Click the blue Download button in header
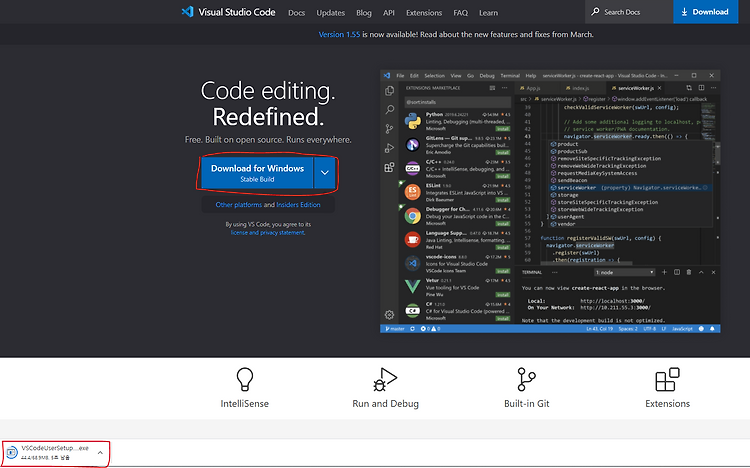 705,11
